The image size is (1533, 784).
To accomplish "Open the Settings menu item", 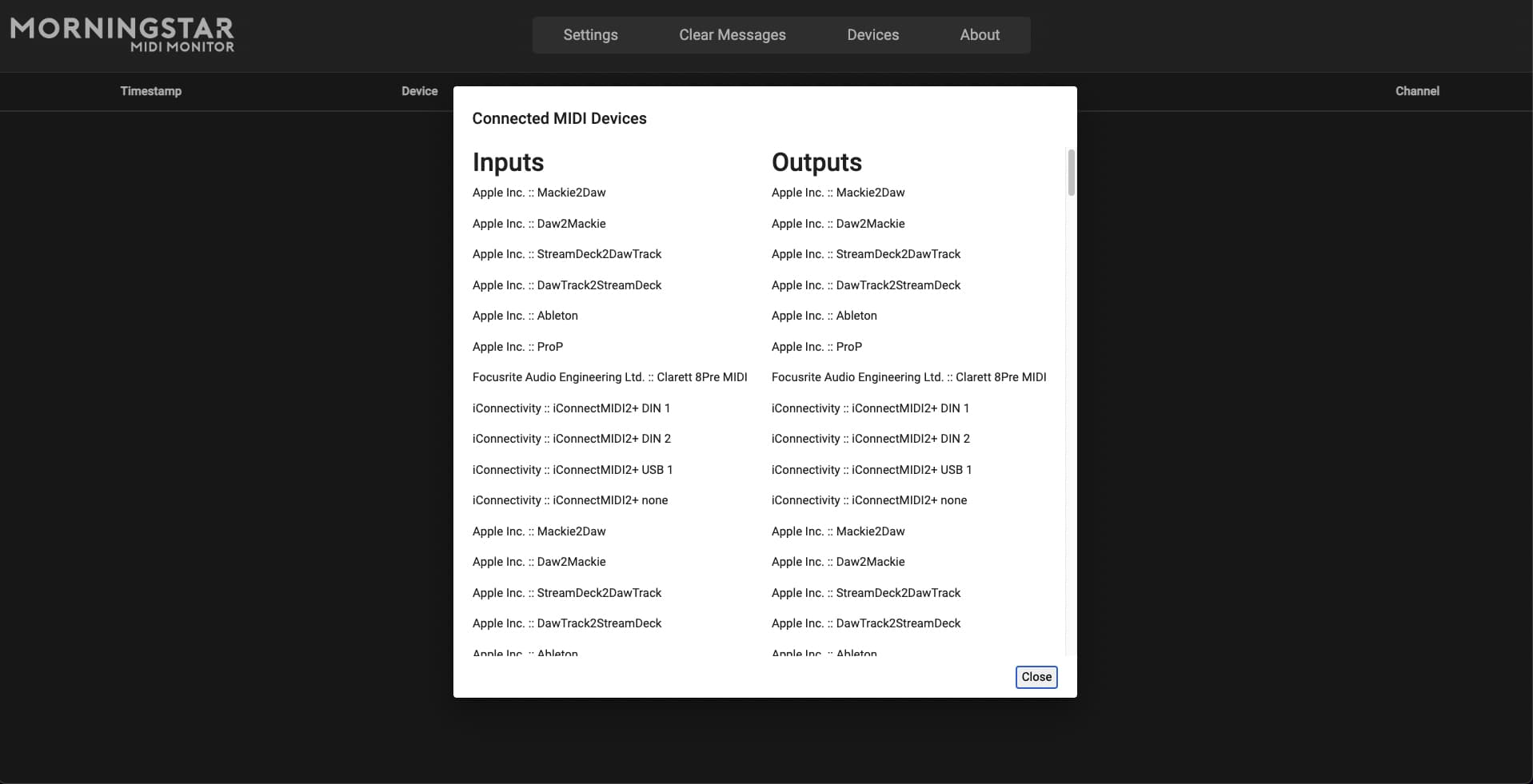I will [x=590, y=35].
